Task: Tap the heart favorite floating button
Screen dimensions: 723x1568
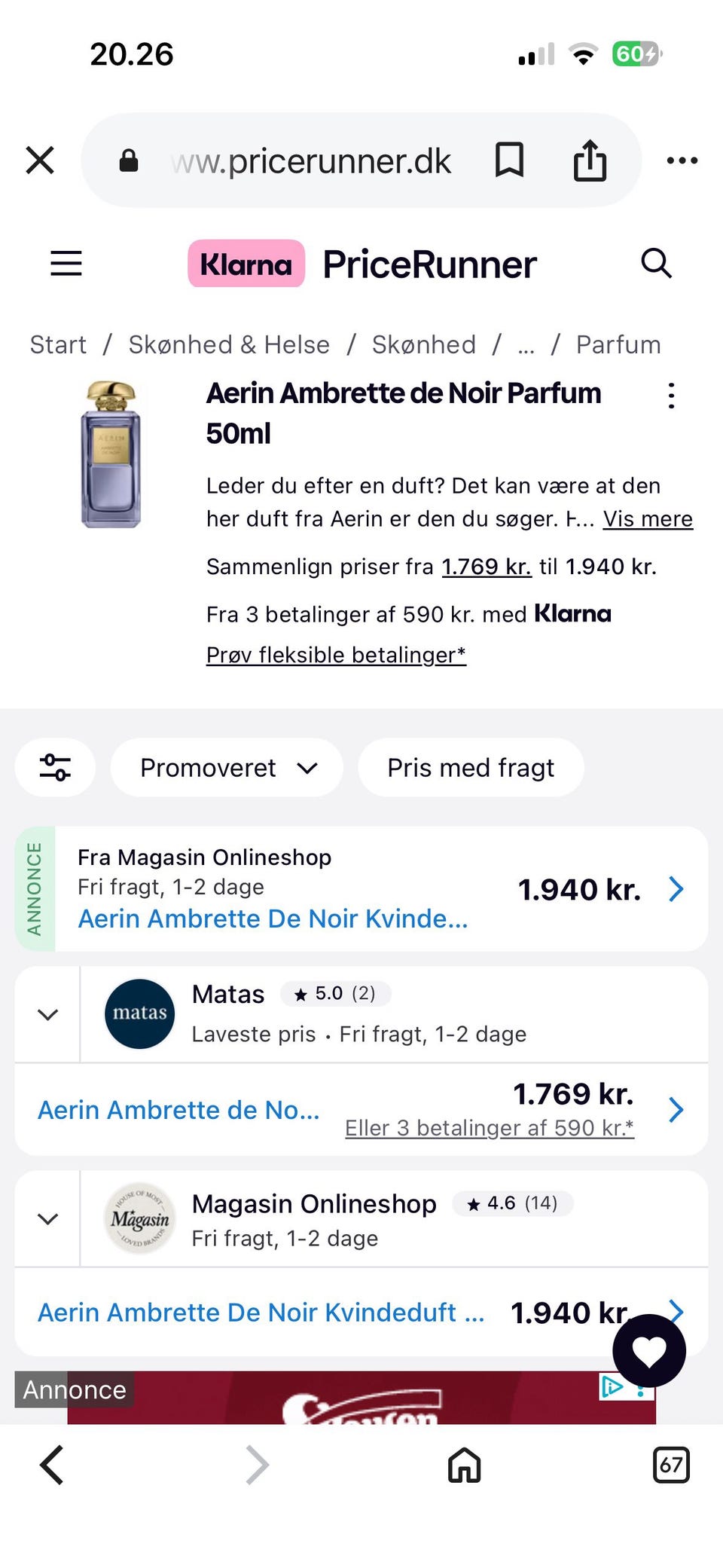Action: (649, 1351)
